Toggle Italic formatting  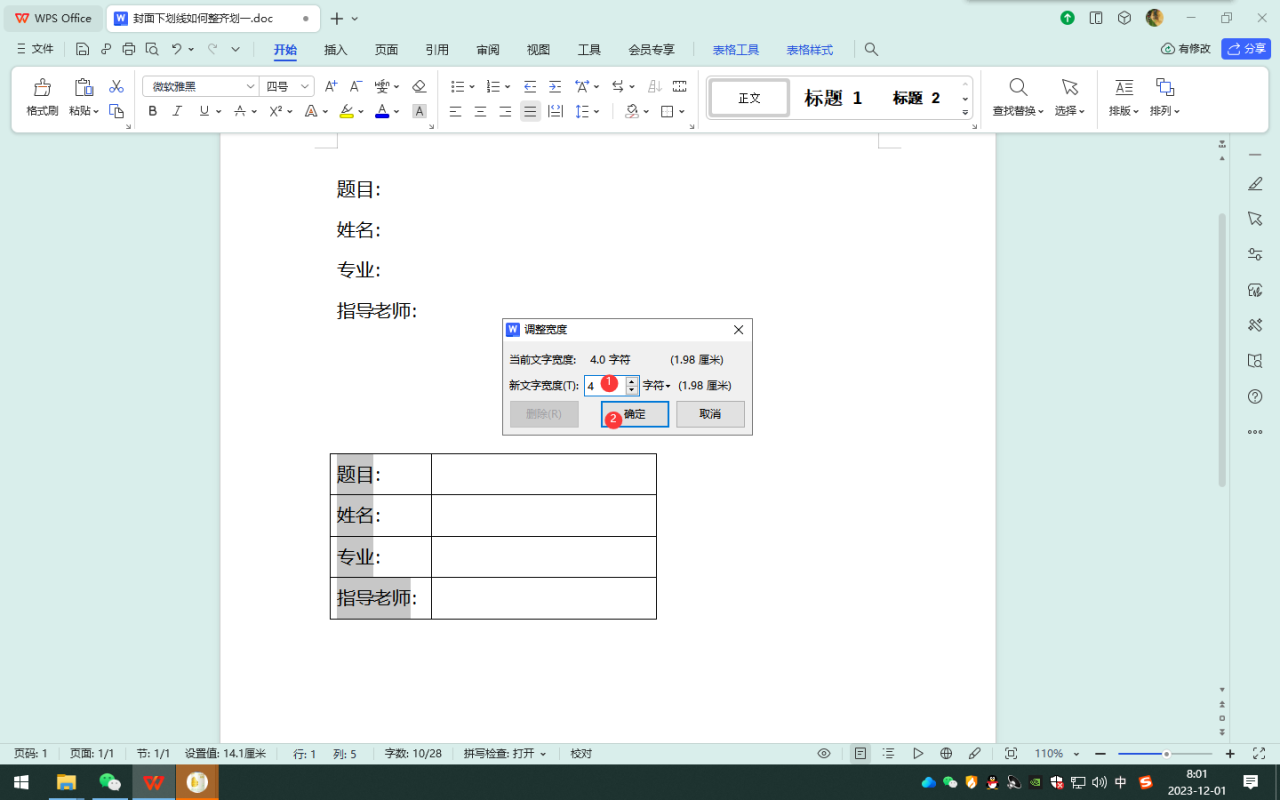pyautogui.click(x=178, y=111)
